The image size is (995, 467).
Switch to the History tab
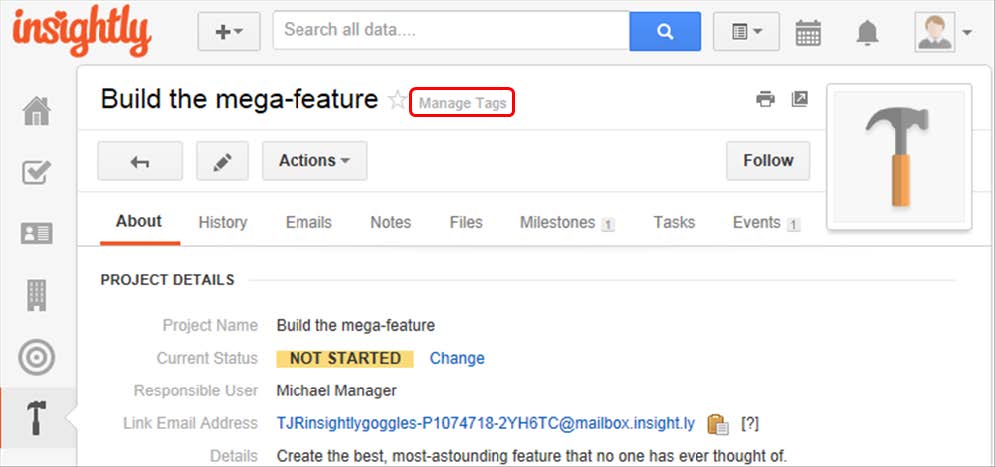coord(222,223)
